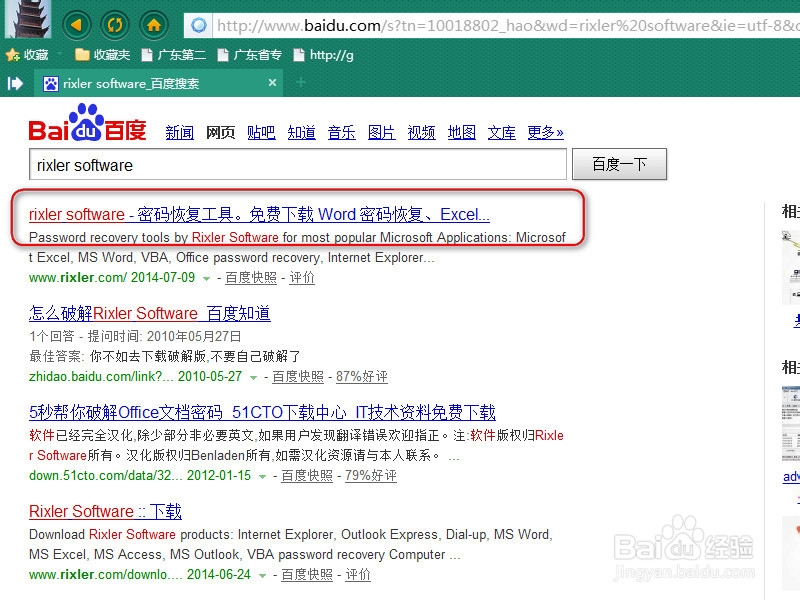Viewport: 800px width, 600px height.
Task: Click the Baidu logo
Action: click(87, 122)
